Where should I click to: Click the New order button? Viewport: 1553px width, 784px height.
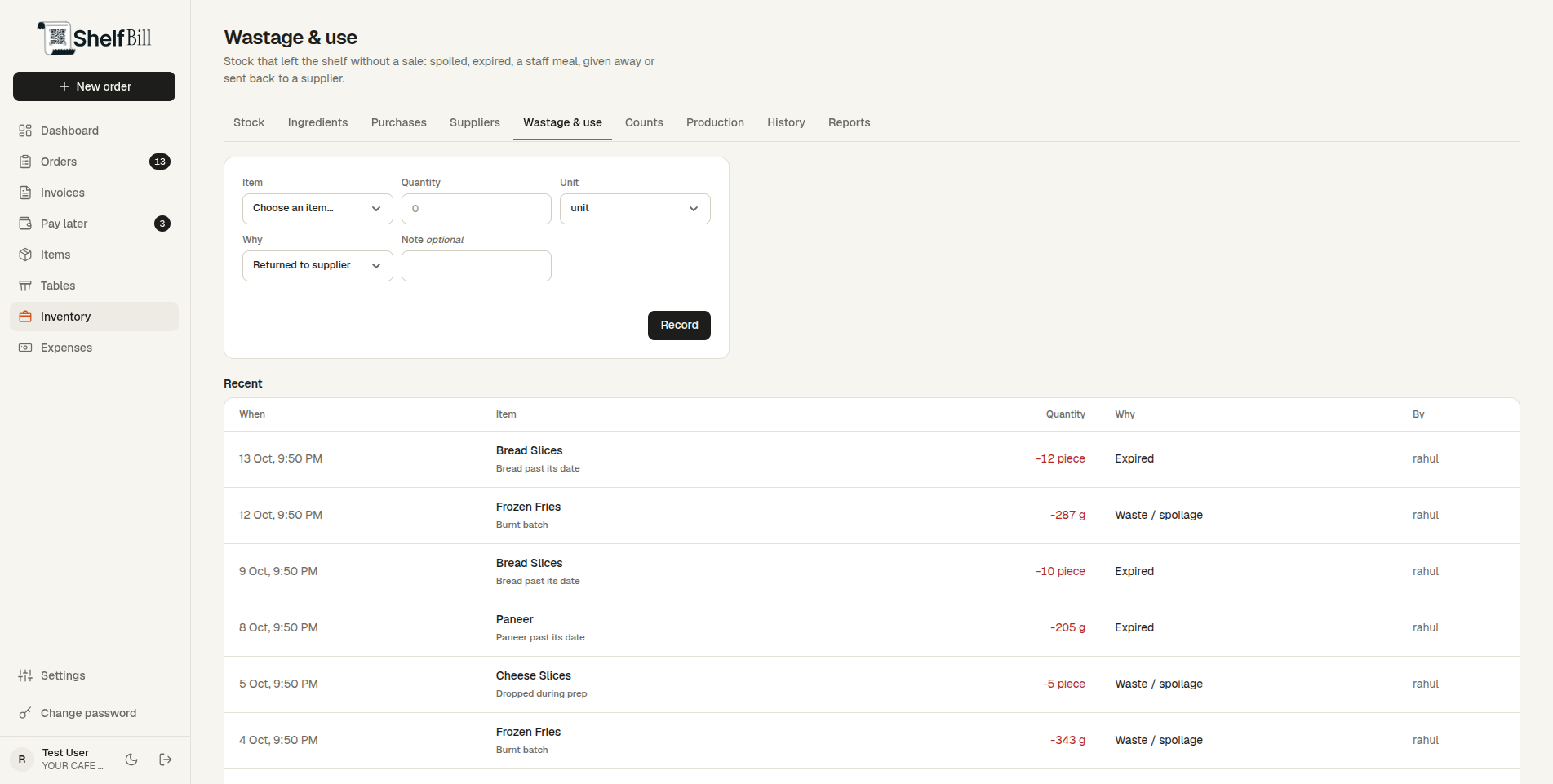pos(94,86)
